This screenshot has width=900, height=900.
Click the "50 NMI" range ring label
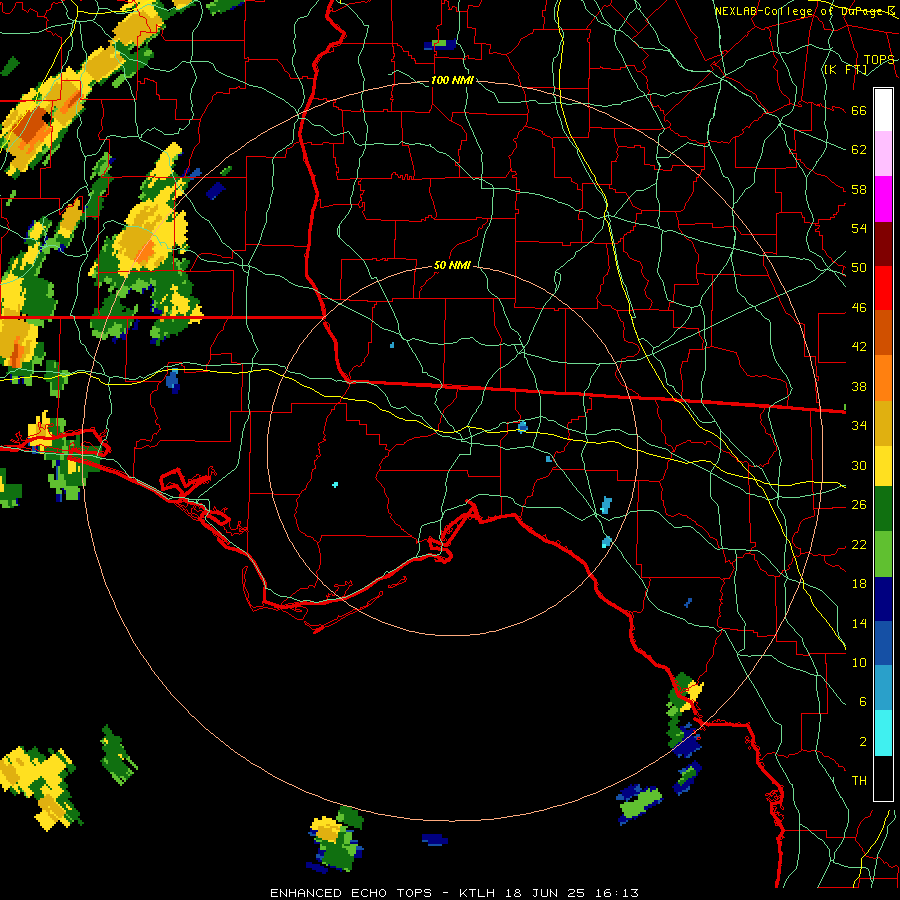click(452, 265)
